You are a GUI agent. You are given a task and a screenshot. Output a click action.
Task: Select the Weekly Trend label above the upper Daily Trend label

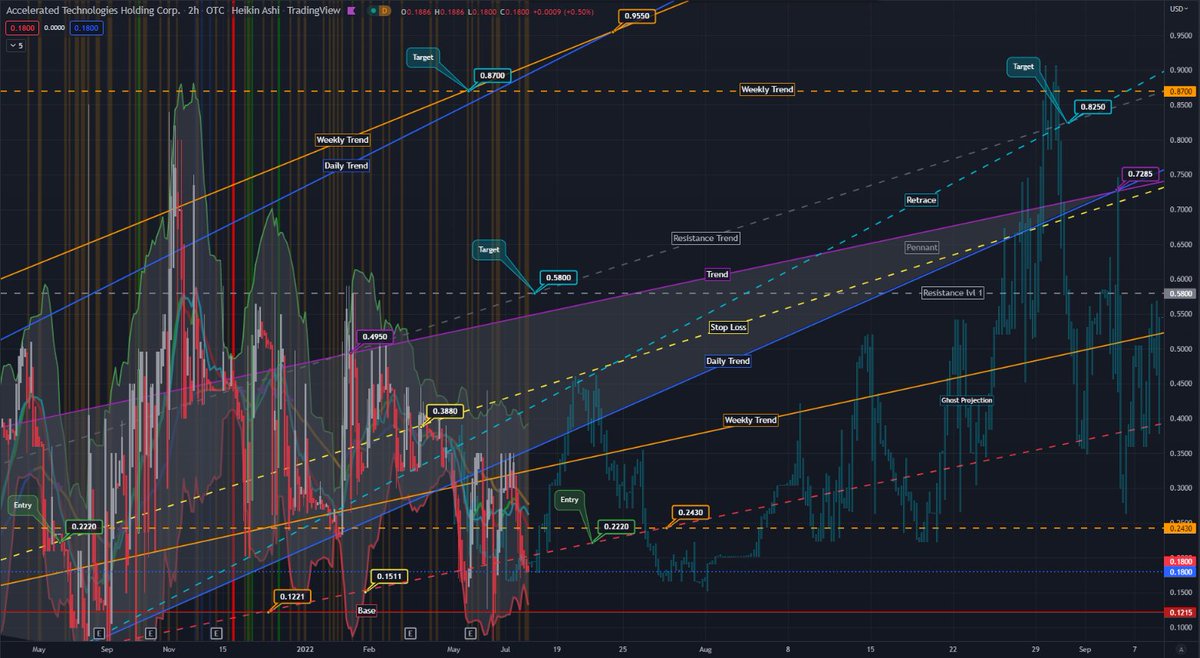click(x=342, y=140)
